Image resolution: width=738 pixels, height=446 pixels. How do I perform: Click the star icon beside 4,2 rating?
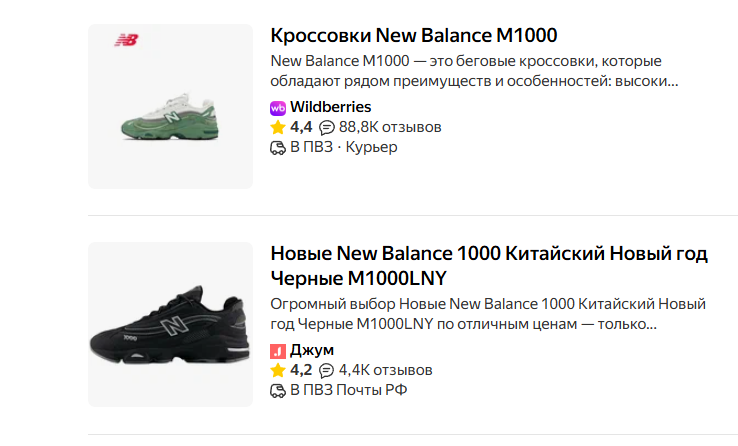point(278,370)
